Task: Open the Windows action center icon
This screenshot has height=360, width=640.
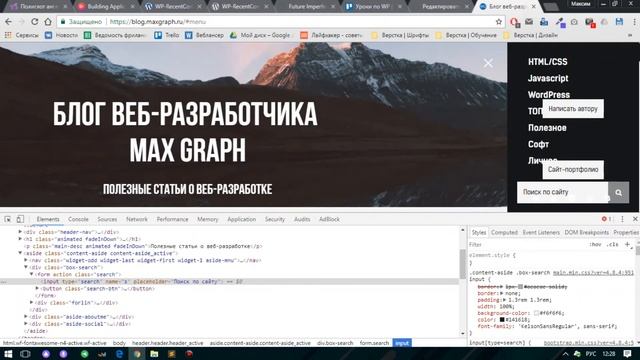Action: (627, 353)
